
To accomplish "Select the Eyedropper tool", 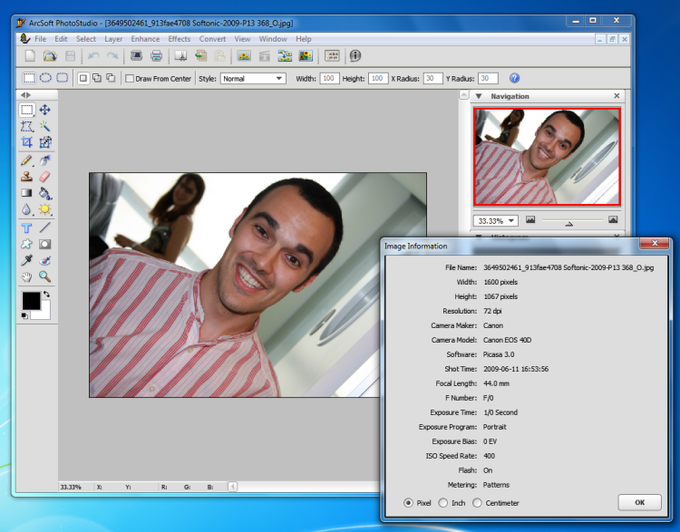I will point(28,260).
